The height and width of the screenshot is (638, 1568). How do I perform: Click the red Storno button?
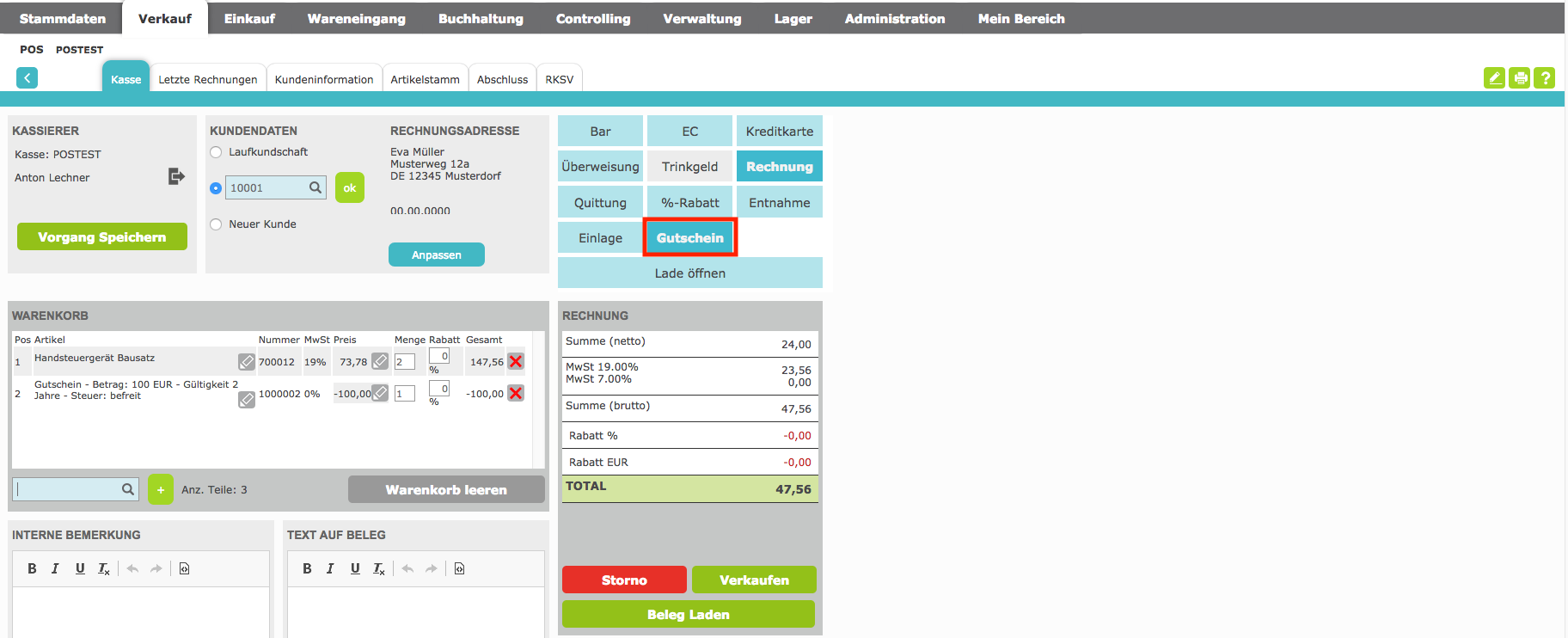[x=624, y=580]
